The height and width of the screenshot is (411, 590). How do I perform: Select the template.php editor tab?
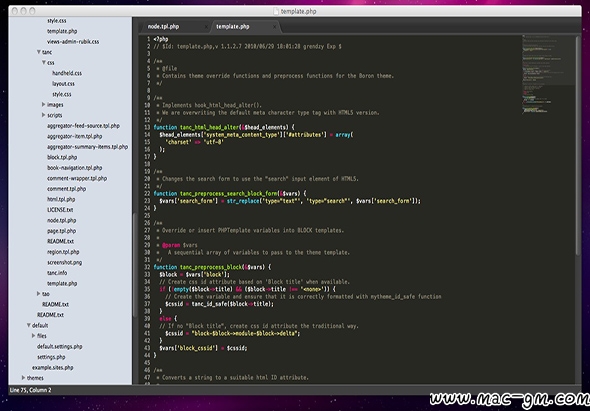(x=233, y=27)
